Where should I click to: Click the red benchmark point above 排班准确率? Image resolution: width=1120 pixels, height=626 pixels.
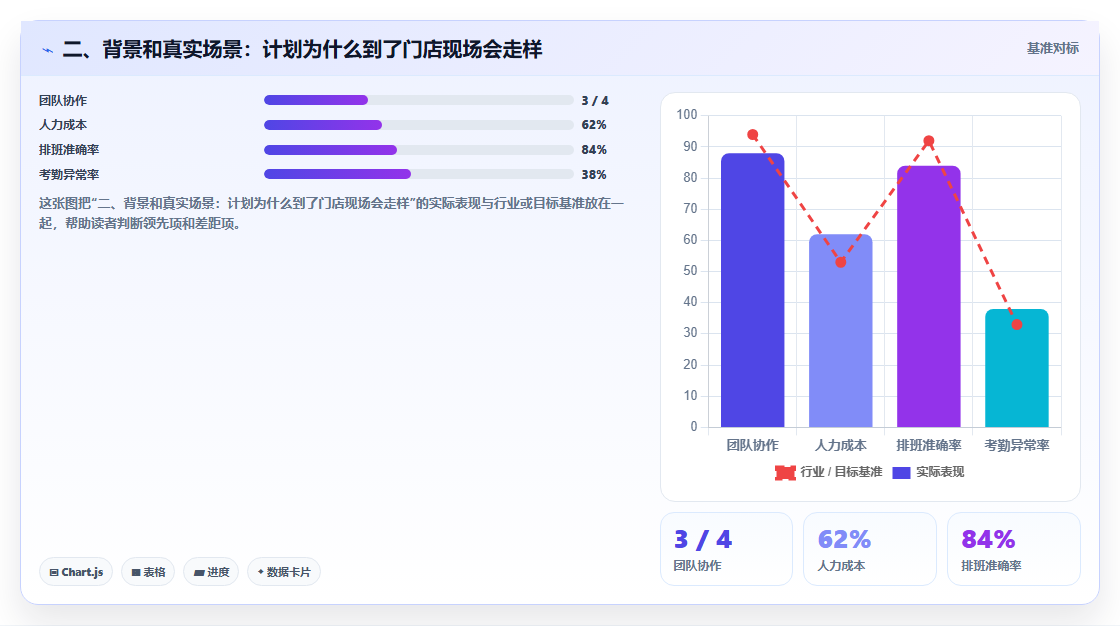929,141
